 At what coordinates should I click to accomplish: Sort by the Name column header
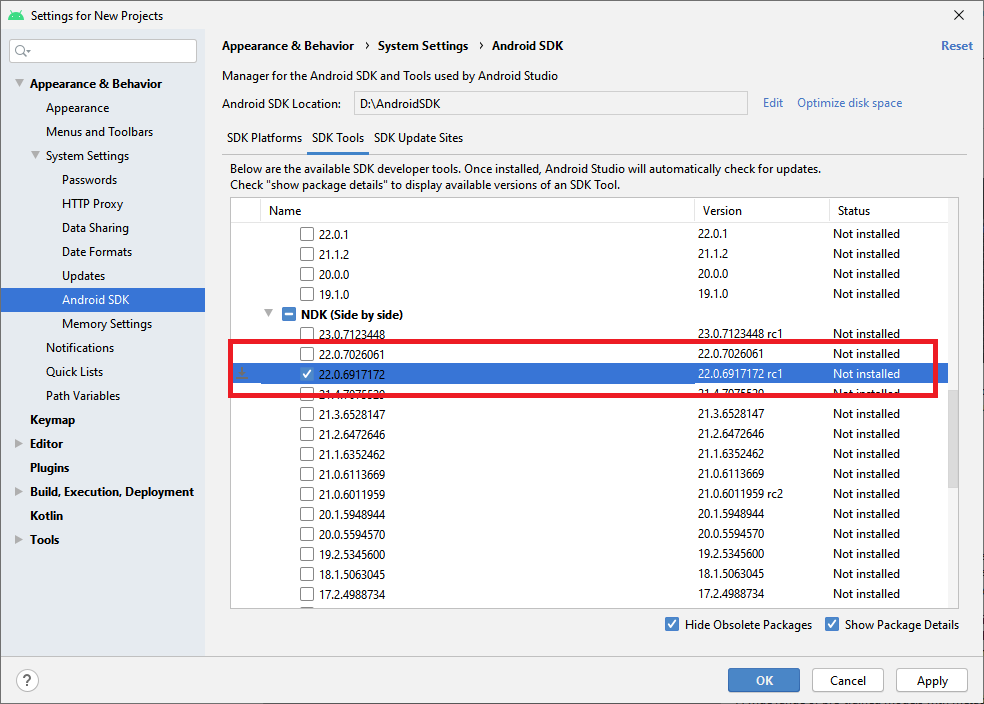pos(477,211)
